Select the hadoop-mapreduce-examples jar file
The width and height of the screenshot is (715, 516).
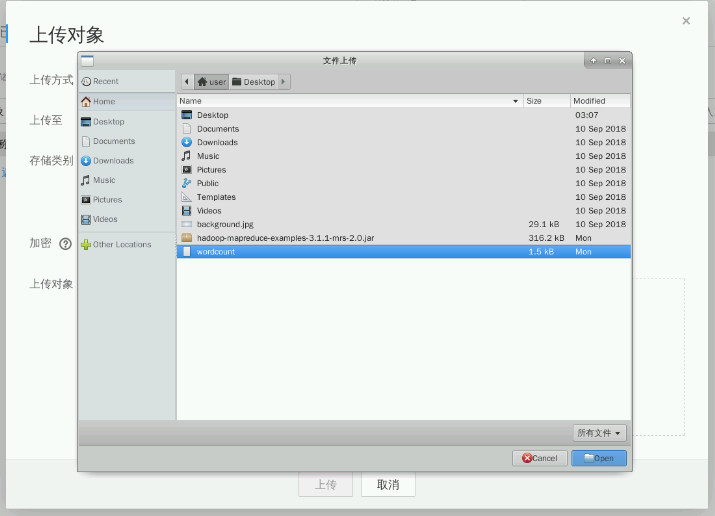(x=285, y=238)
